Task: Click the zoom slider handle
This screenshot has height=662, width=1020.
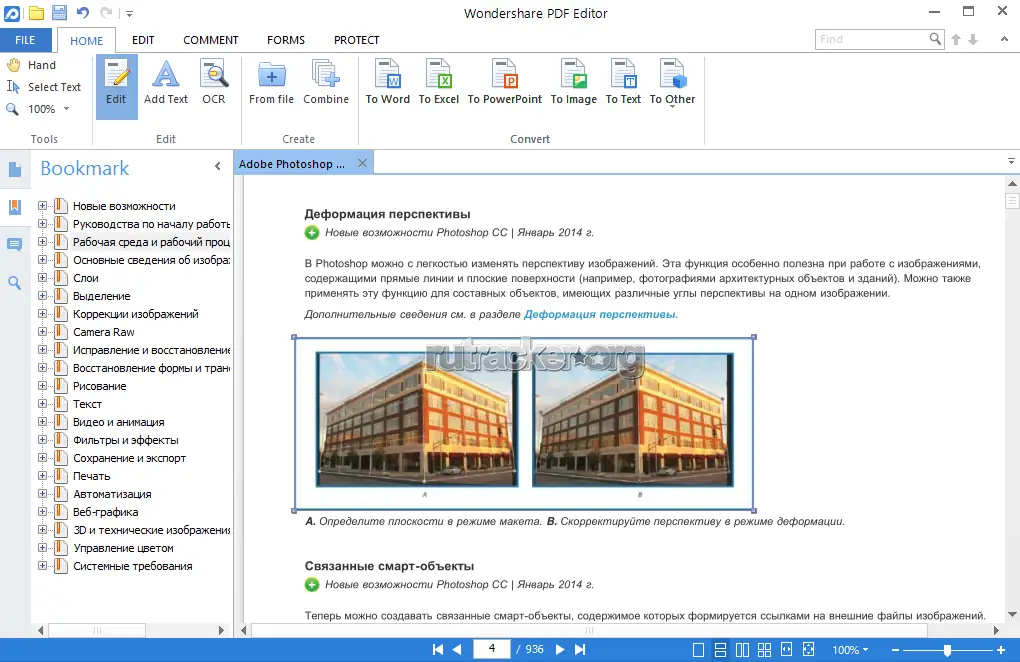Action: (947, 650)
